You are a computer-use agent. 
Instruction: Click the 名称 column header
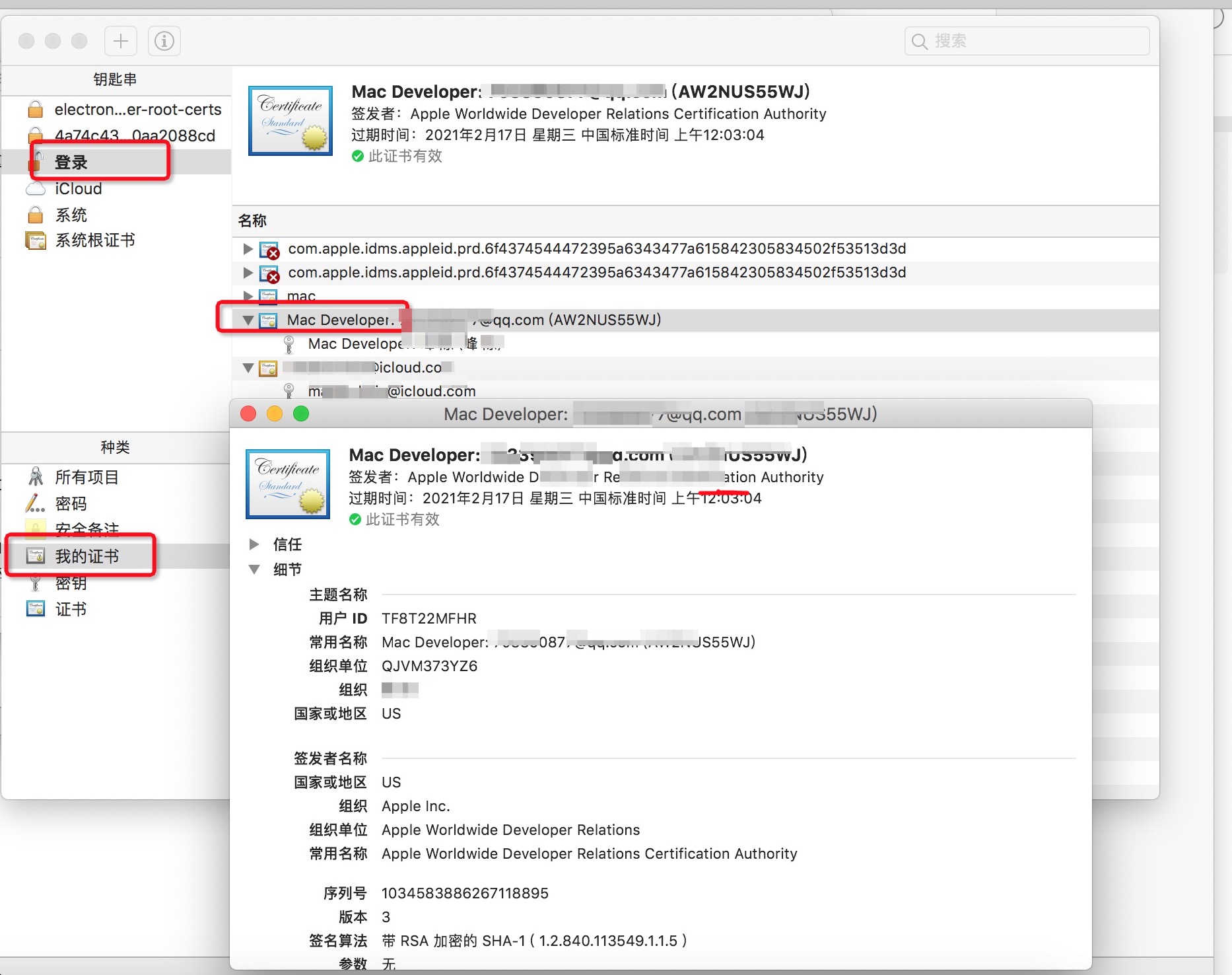(x=252, y=221)
